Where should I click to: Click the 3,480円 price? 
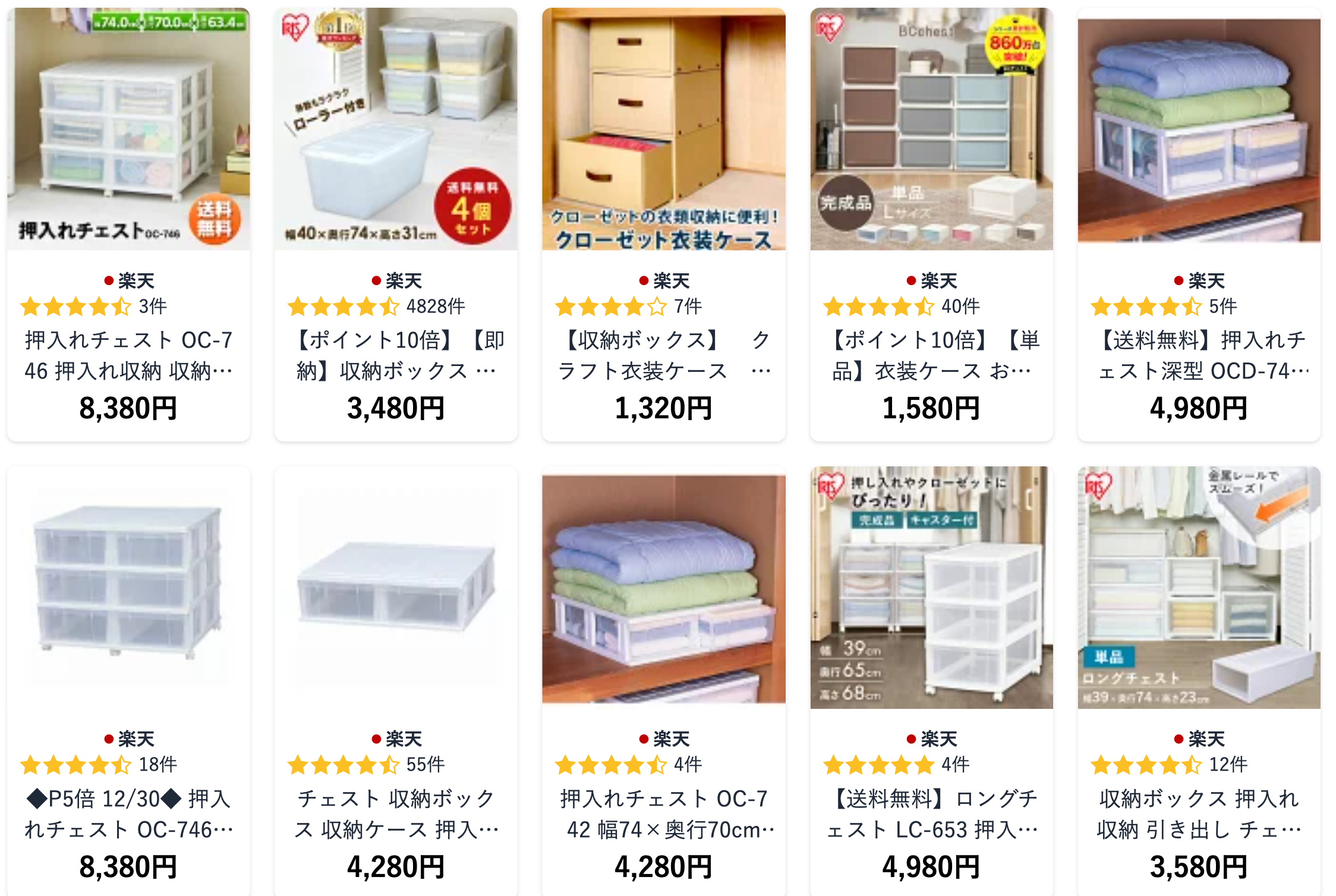pyautogui.click(x=396, y=409)
